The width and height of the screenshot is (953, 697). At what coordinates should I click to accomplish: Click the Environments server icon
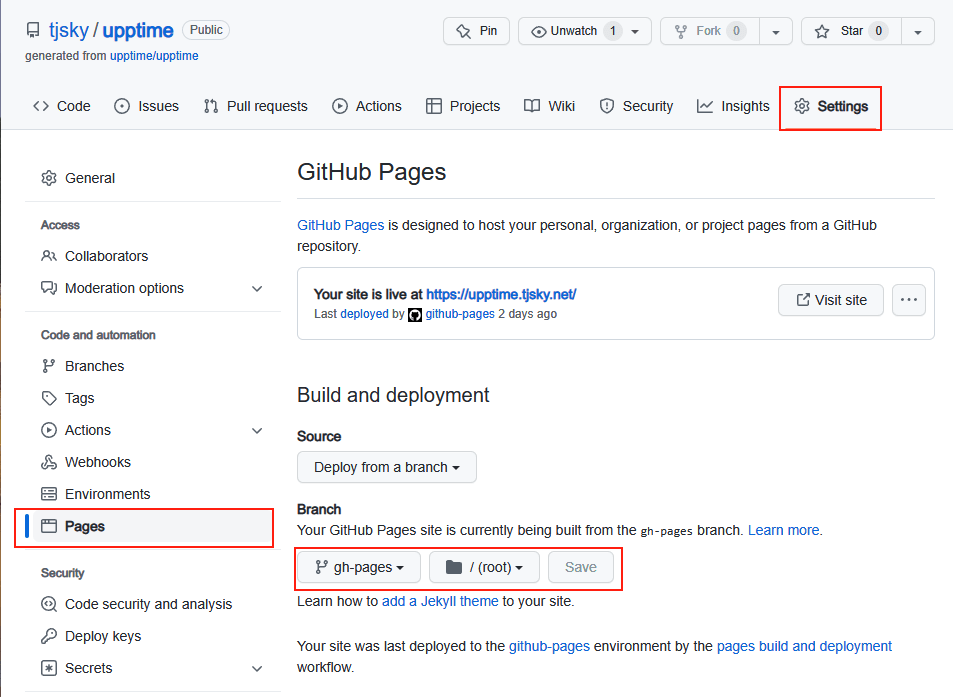pyautogui.click(x=49, y=493)
